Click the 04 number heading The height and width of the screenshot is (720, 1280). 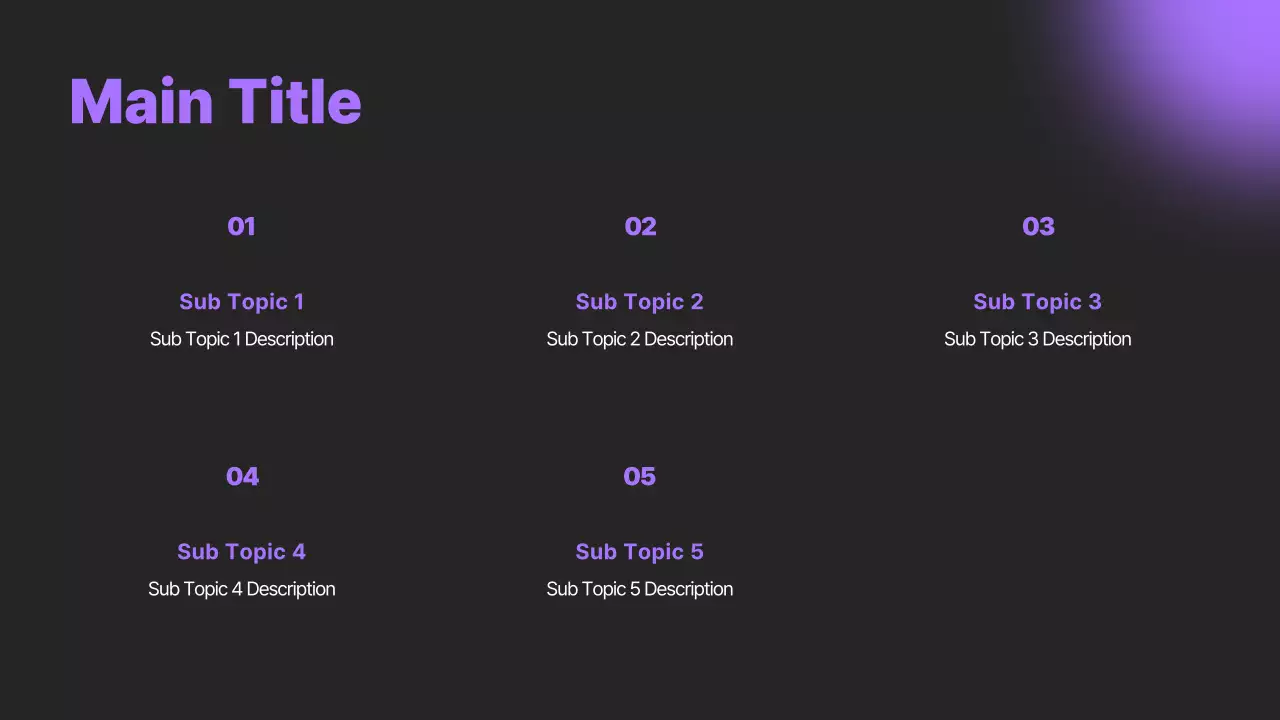242,476
